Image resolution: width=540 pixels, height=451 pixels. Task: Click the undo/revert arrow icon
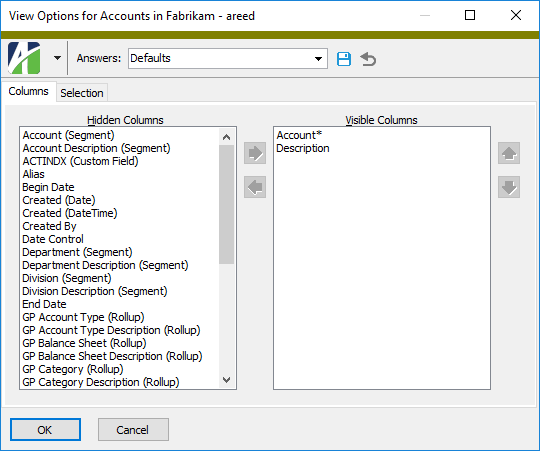368,59
